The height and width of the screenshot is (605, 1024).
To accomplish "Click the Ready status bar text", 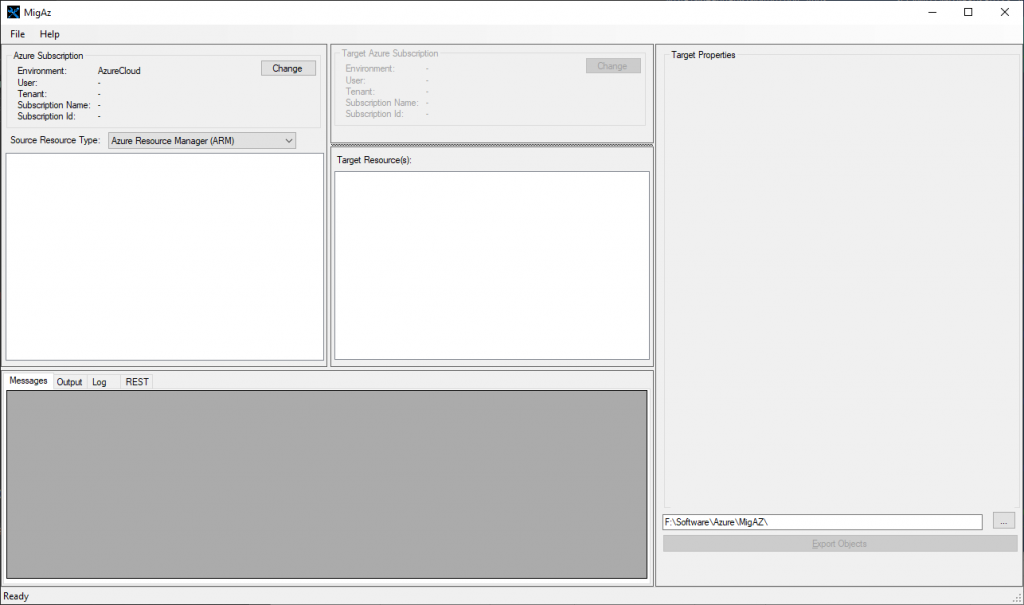I will pos(16,596).
